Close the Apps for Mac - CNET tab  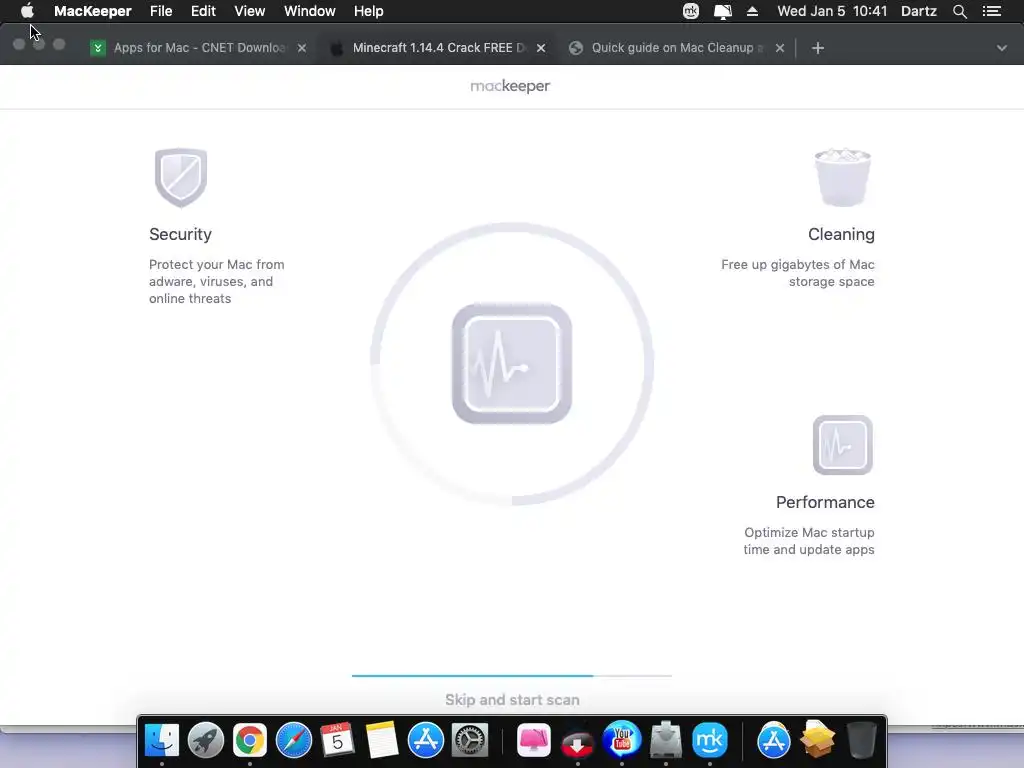pos(302,48)
